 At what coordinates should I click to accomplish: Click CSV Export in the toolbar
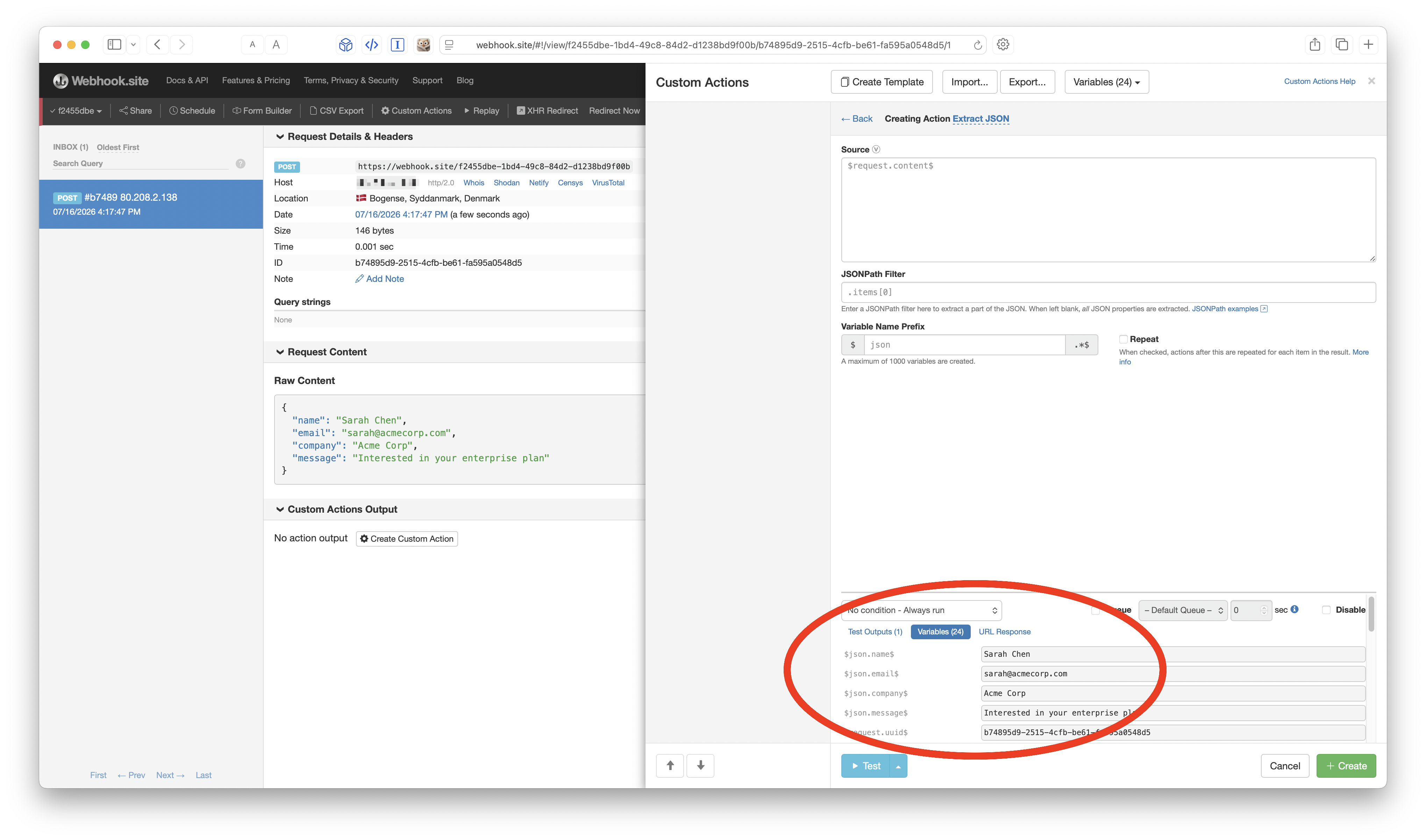tap(337, 111)
